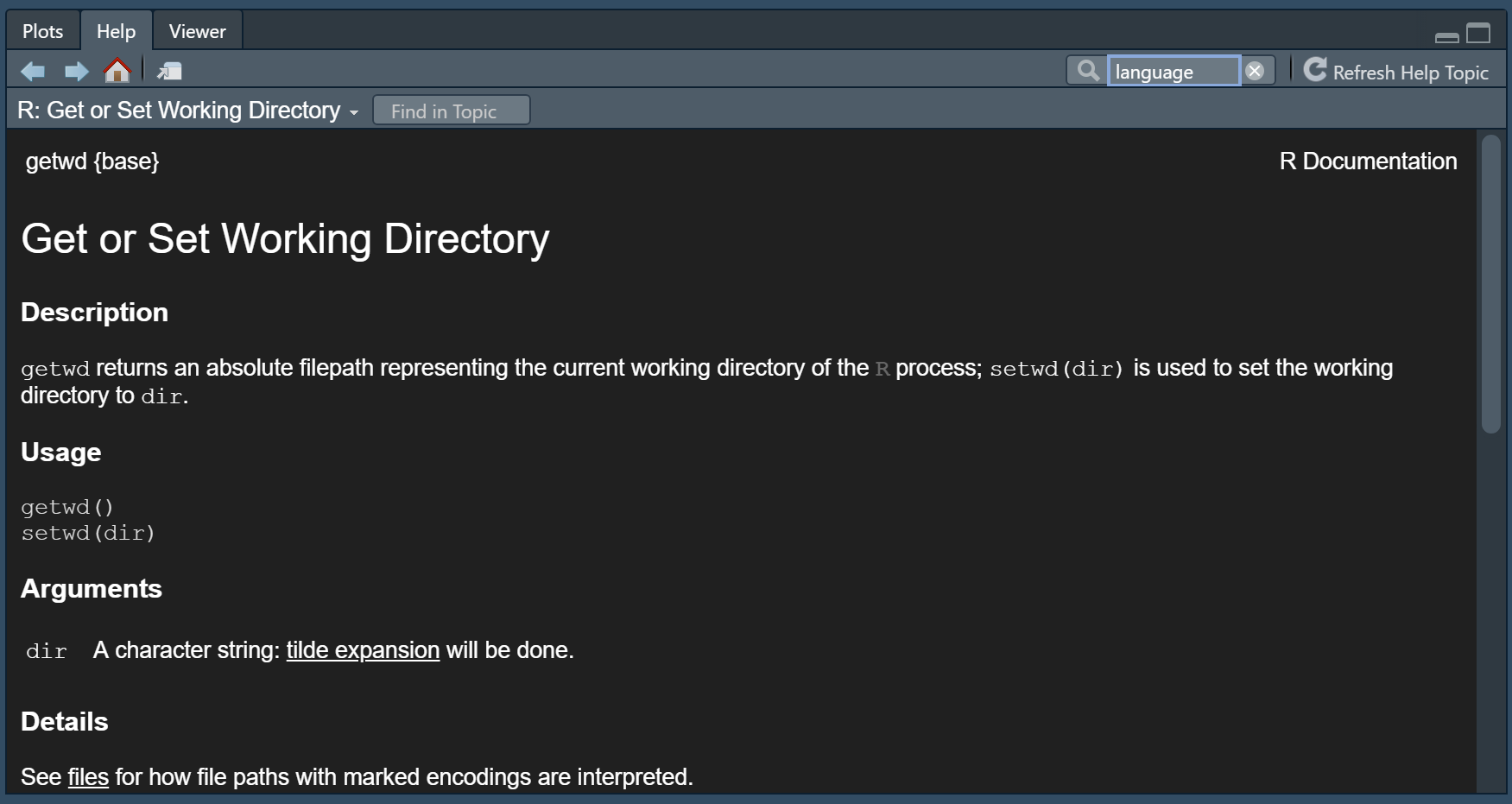The width and height of the screenshot is (1512, 804).
Task: Click the vertical scrollbar thumb
Action: click(x=1490, y=283)
